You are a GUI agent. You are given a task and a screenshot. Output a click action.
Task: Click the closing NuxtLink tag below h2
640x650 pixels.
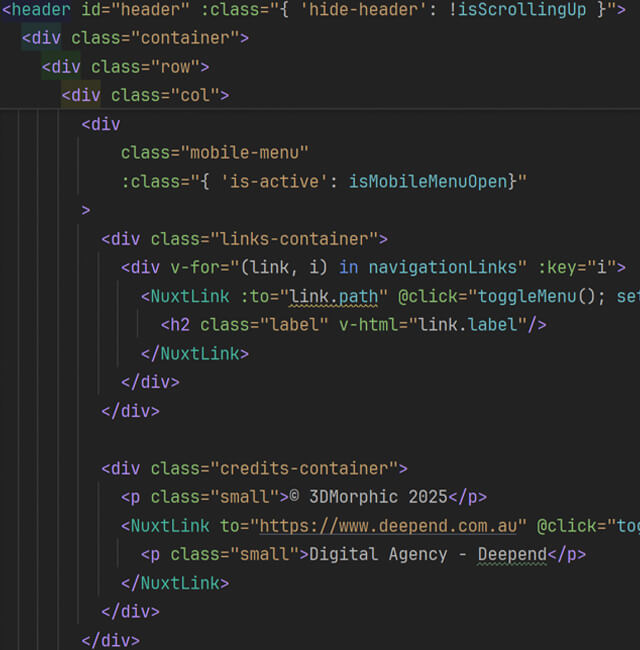[195, 354]
